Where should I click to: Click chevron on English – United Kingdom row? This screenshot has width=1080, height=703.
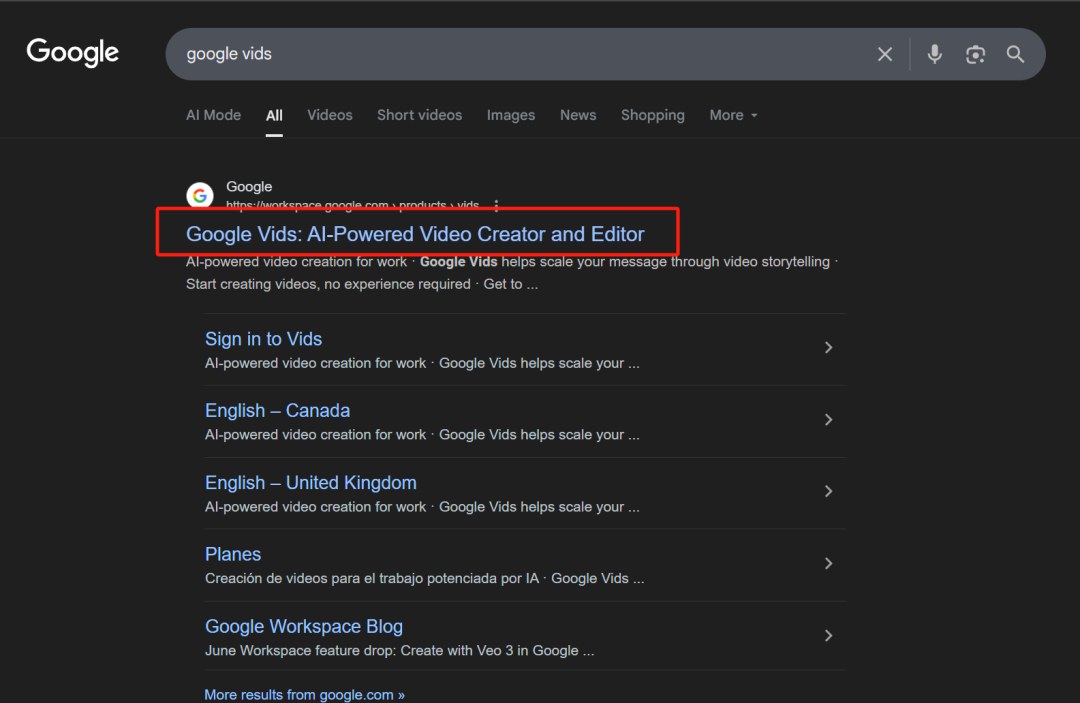pos(829,492)
